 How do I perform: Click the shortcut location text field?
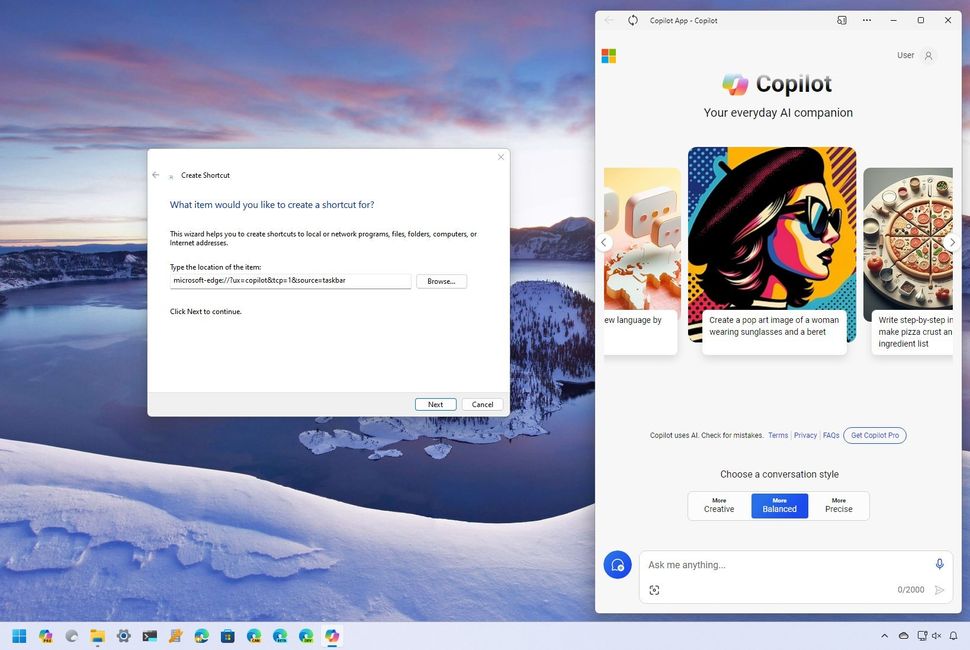[x=289, y=281]
